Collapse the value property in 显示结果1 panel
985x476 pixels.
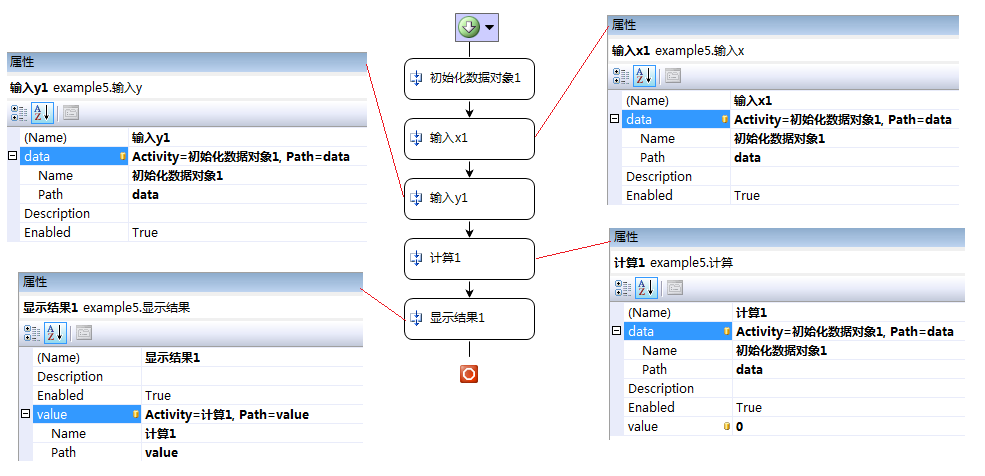pos(25,414)
